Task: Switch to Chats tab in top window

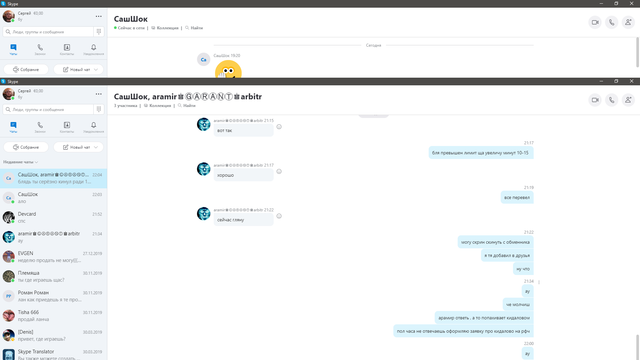Action: pyautogui.click(x=13, y=49)
